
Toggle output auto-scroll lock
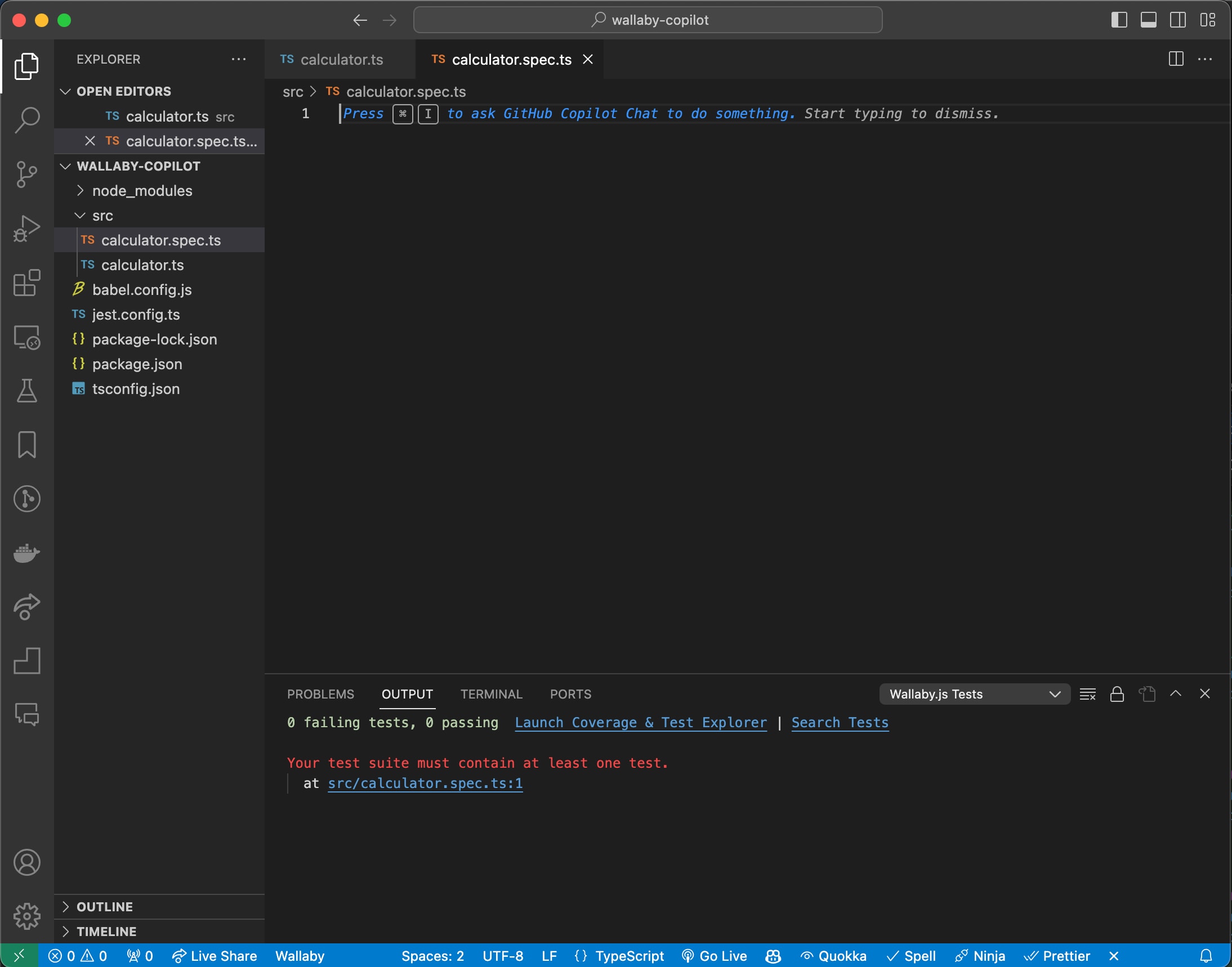click(1117, 694)
